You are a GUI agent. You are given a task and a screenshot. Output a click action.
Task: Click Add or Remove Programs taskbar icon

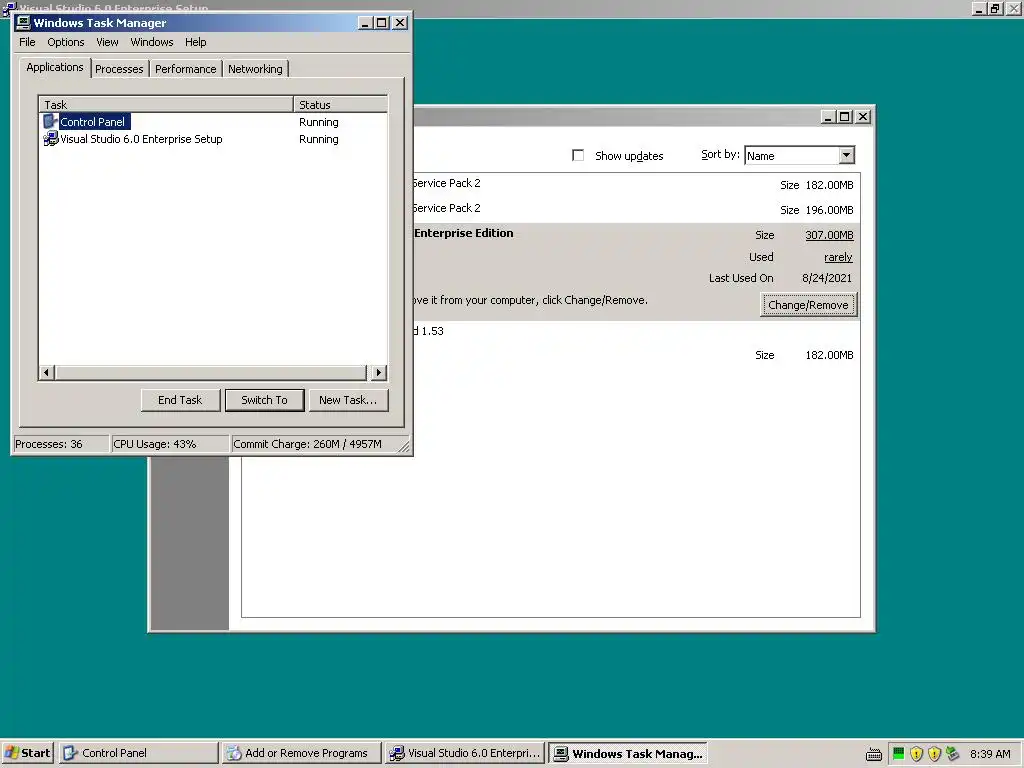234,753
